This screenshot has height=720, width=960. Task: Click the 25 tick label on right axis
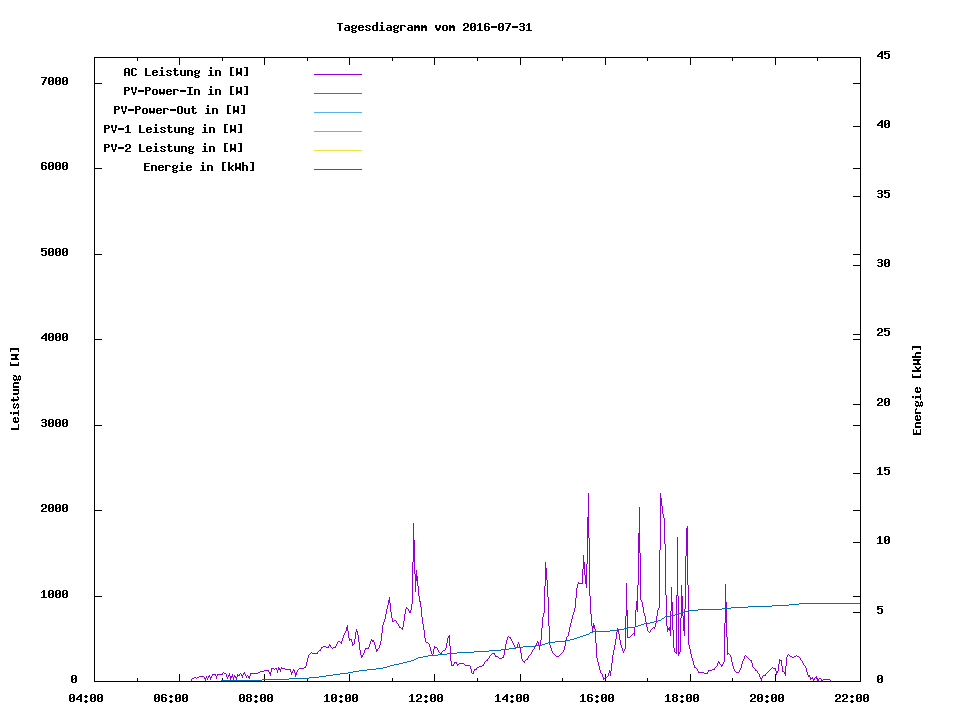coord(883,333)
